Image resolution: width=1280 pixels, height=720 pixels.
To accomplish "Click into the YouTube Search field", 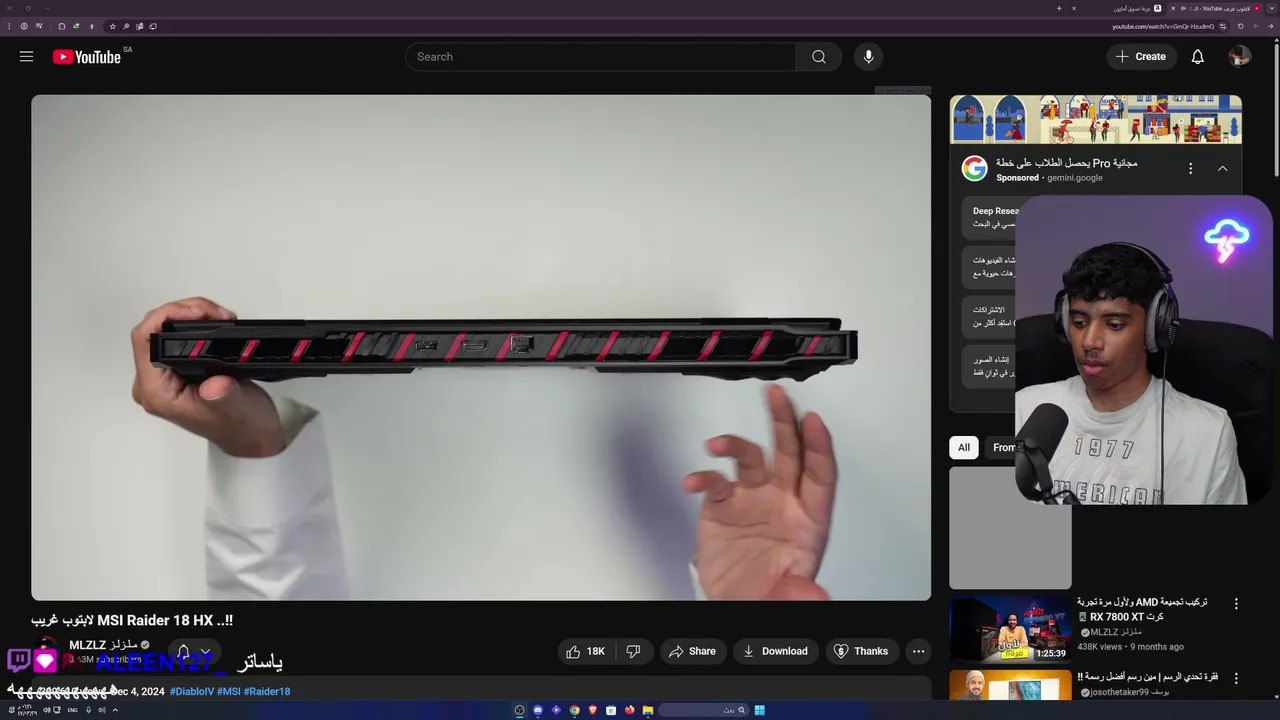I will coord(600,57).
